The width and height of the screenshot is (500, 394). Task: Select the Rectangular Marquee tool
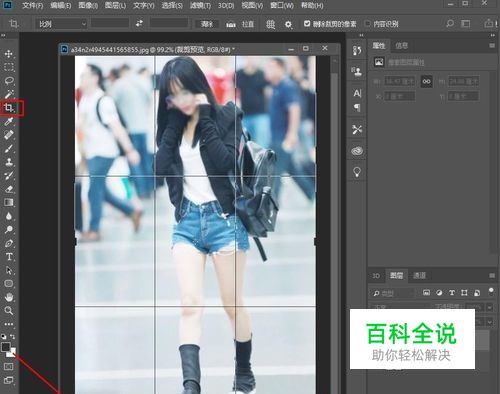9,67
